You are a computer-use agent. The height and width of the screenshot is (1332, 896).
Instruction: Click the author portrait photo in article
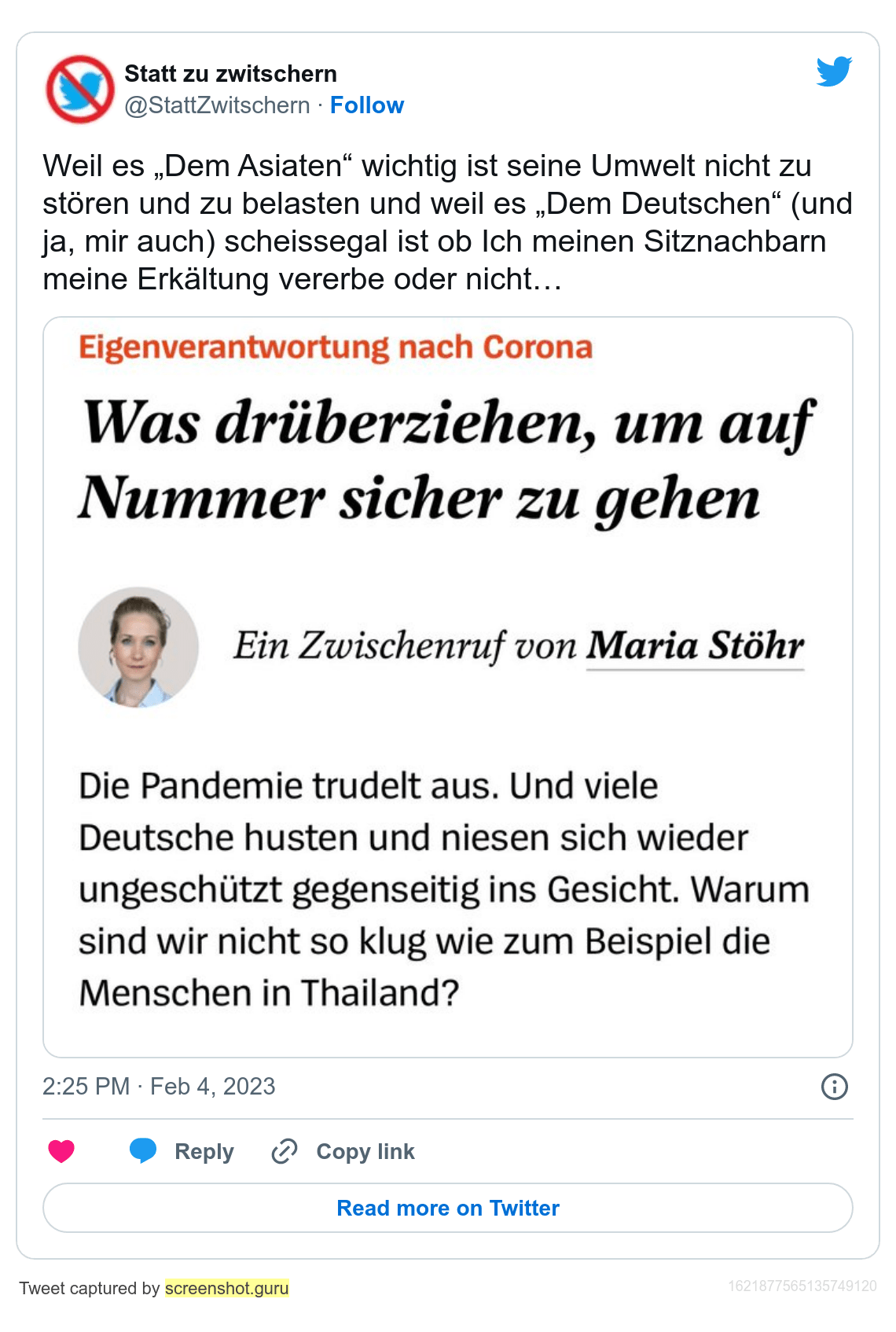point(138,647)
